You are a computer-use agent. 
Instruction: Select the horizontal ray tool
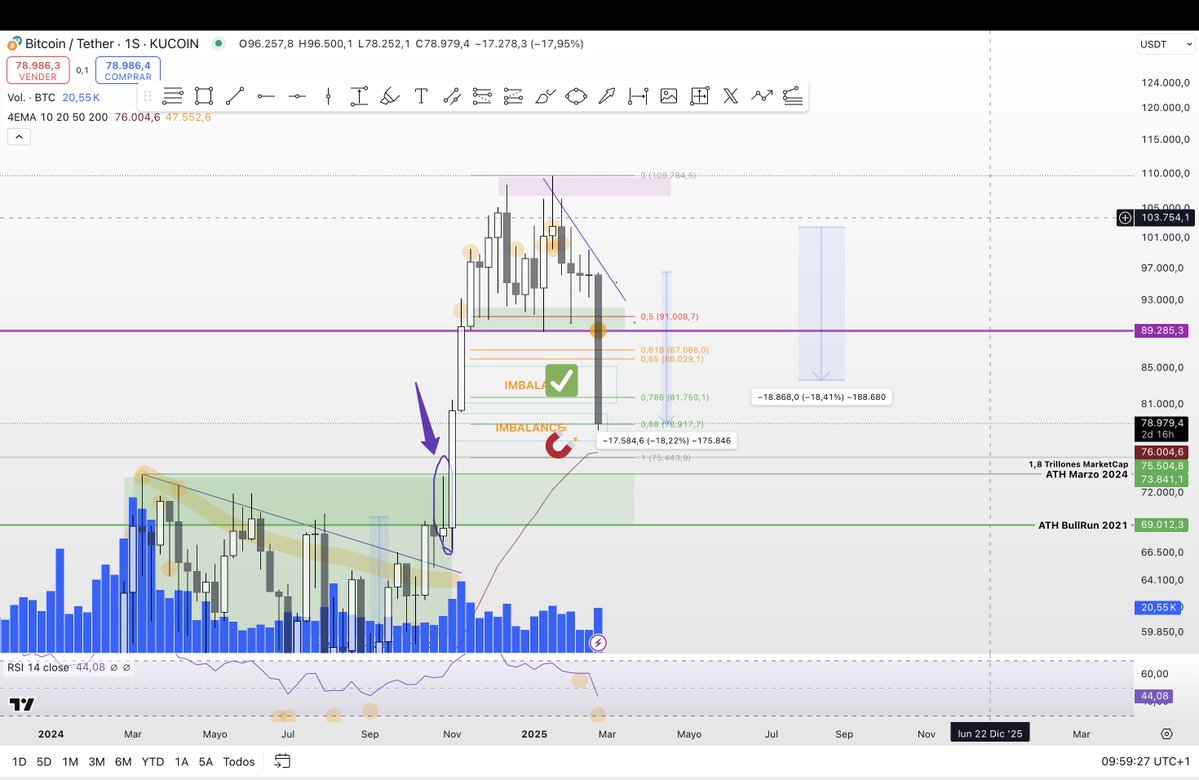coord(266,96)
